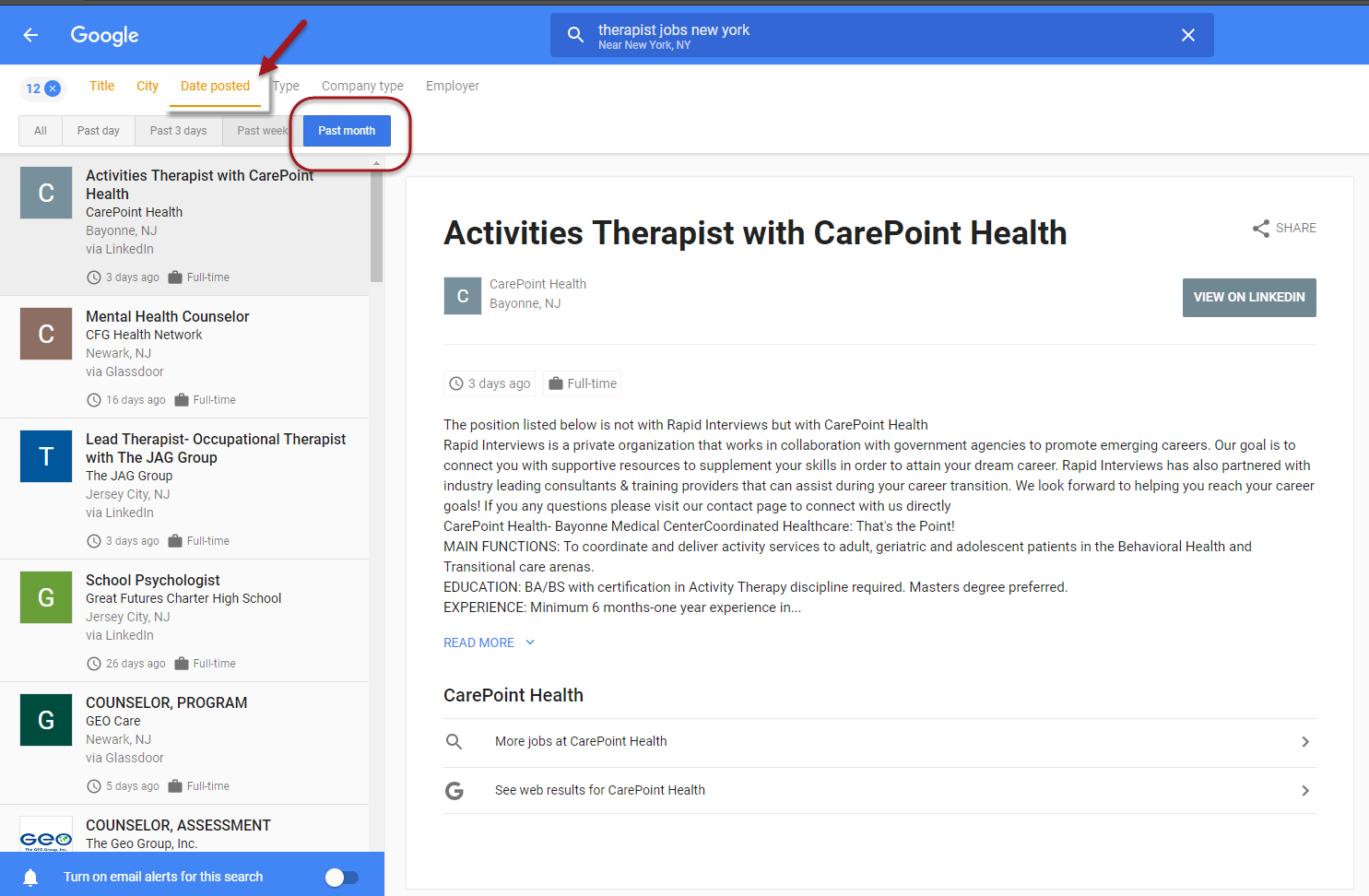Select the Title filter tab
The width and height of the screenshot is (1369, 896).
click(102, 86)
